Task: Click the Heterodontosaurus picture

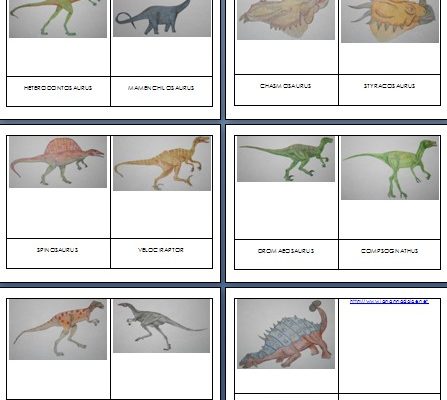Action: 58,19
